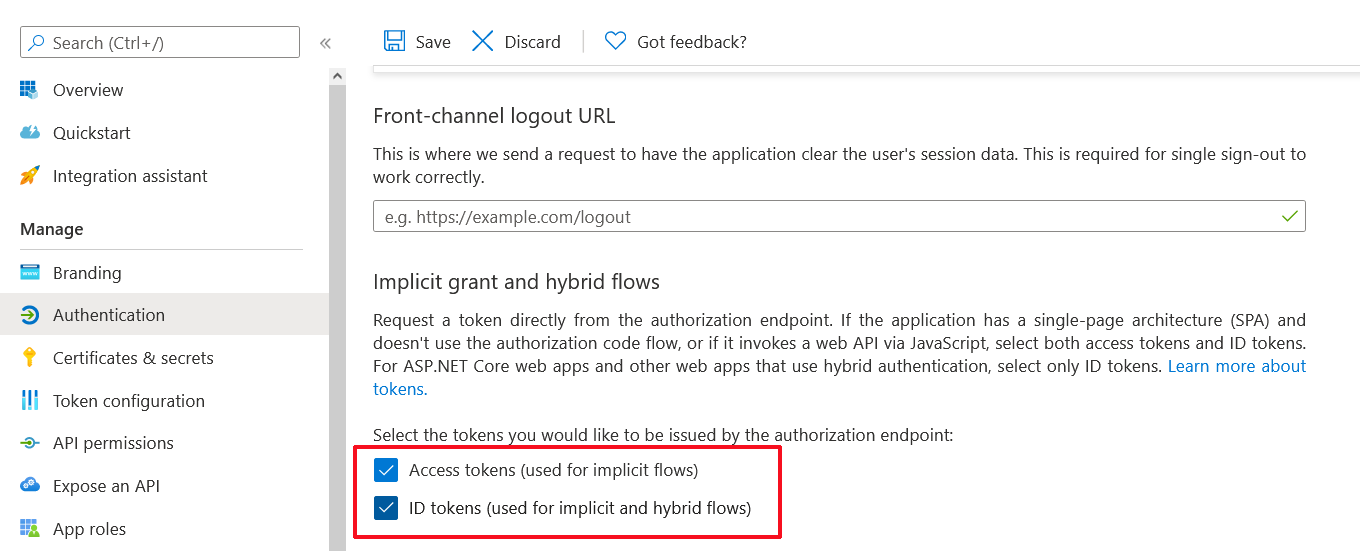
Task: Open the Authentication menu item
Action: (x=109, y=315)
